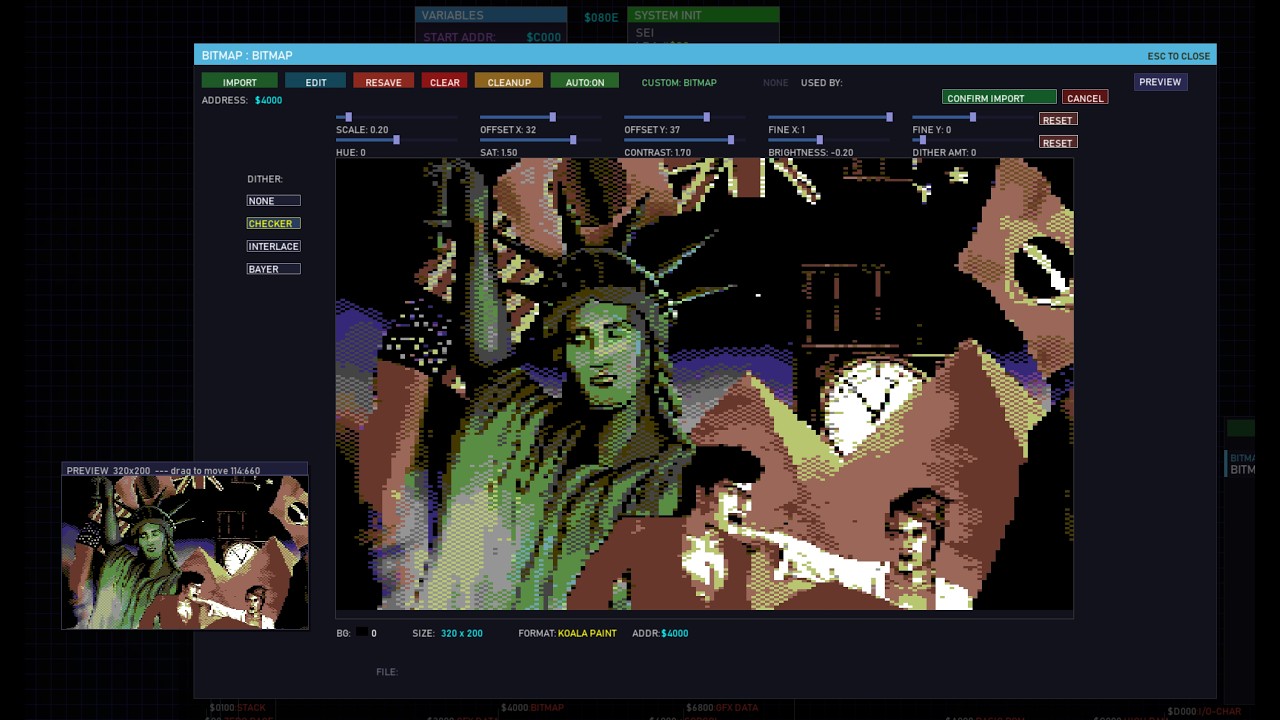Reset the lower row of color sliders
Image resolution: width=1280 pixels, height=720 pixels.
pos(1057,143)
